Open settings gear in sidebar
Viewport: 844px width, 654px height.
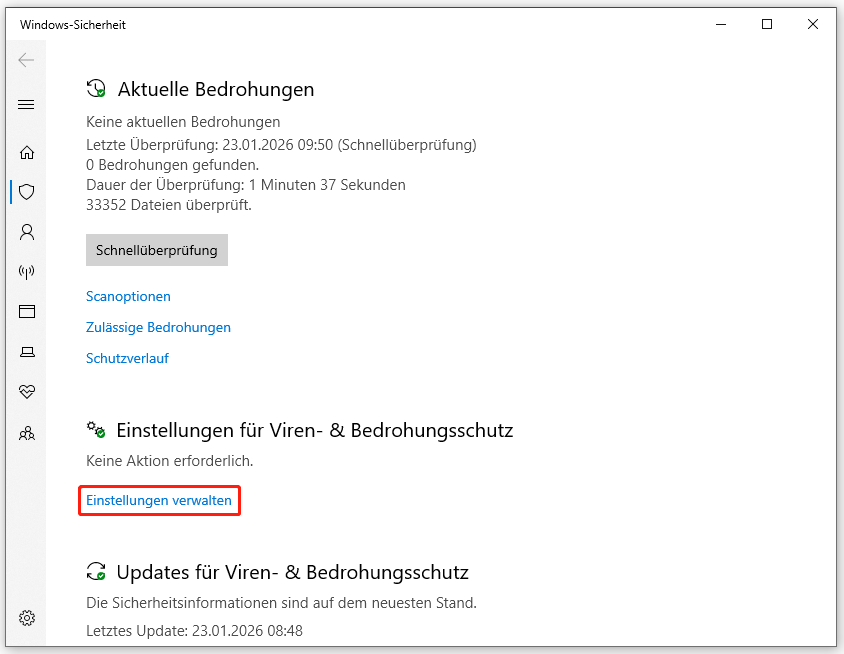[x=27, y=618]
